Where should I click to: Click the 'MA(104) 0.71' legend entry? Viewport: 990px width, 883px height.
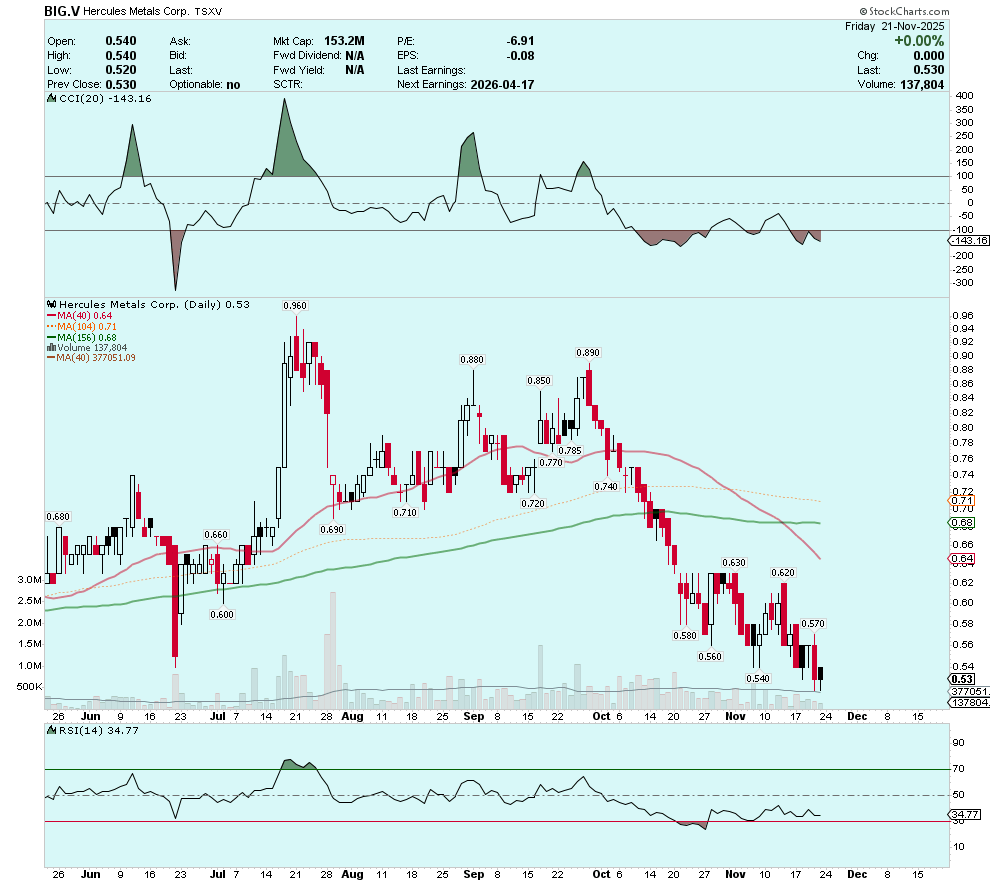tap(86, 326)
